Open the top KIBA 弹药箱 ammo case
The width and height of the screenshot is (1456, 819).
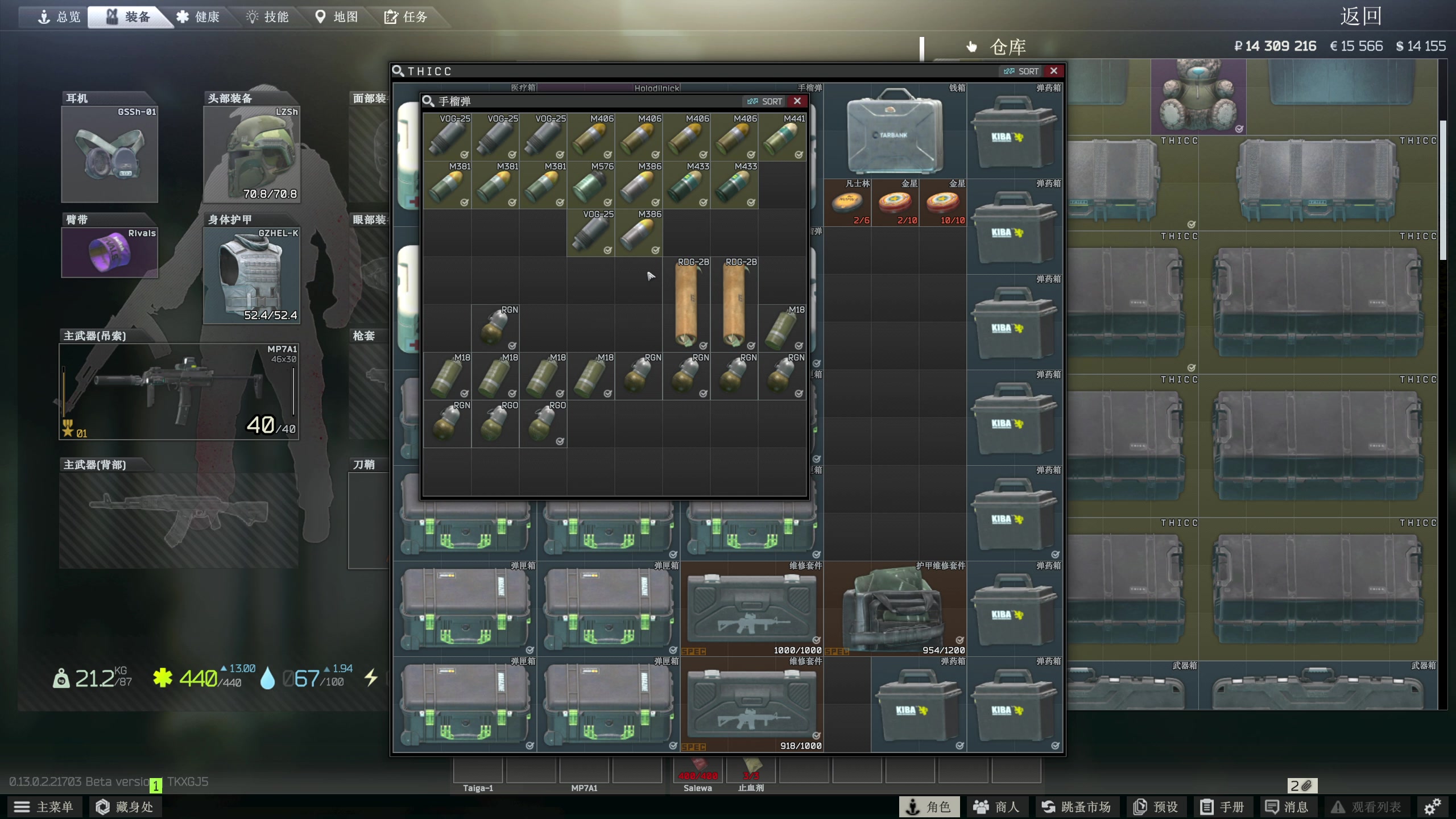pyautogui.click(x=1015, y=131)
